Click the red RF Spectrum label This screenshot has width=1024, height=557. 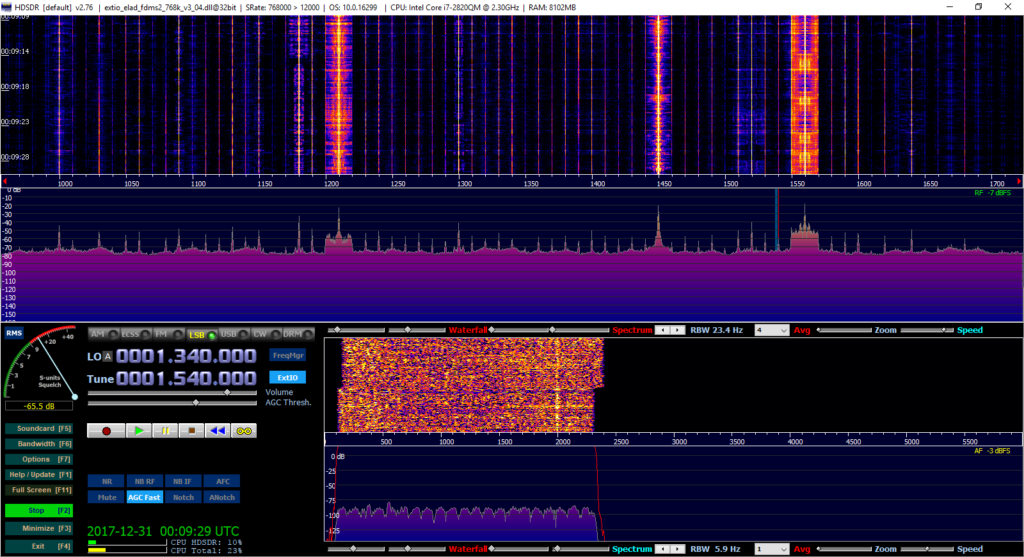coord(632,330)
